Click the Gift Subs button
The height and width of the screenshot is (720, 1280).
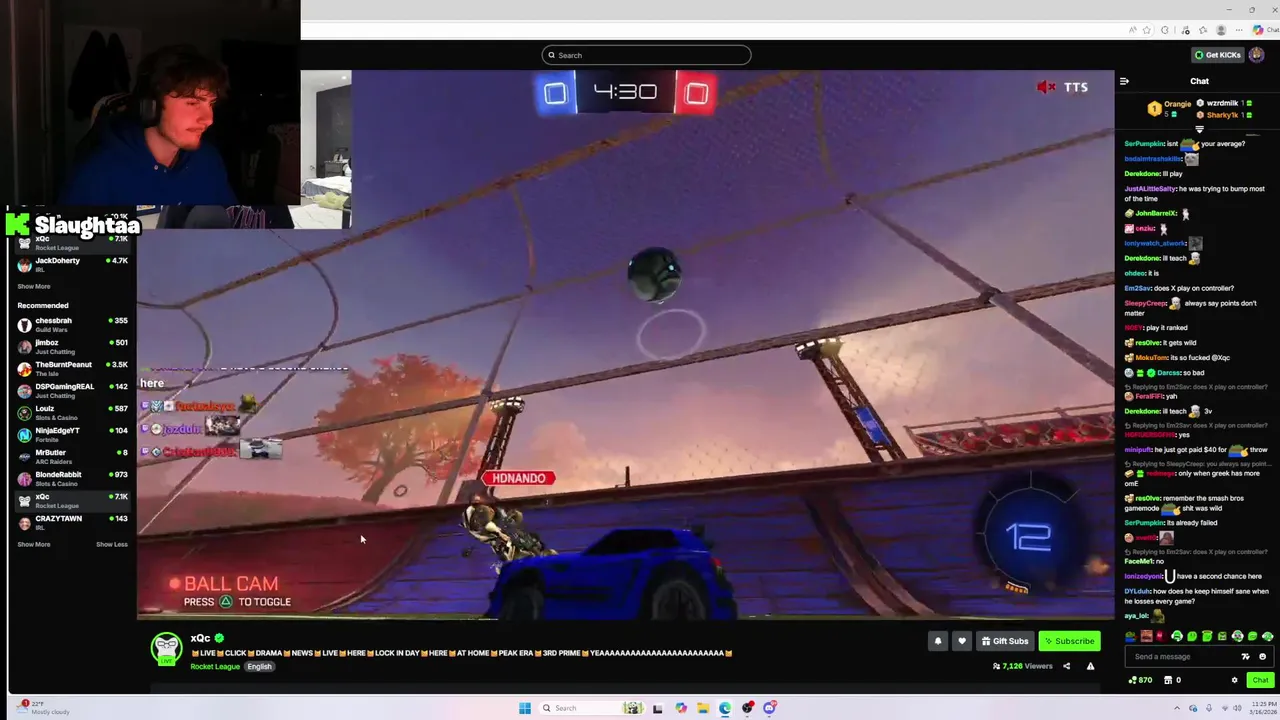1005,641
